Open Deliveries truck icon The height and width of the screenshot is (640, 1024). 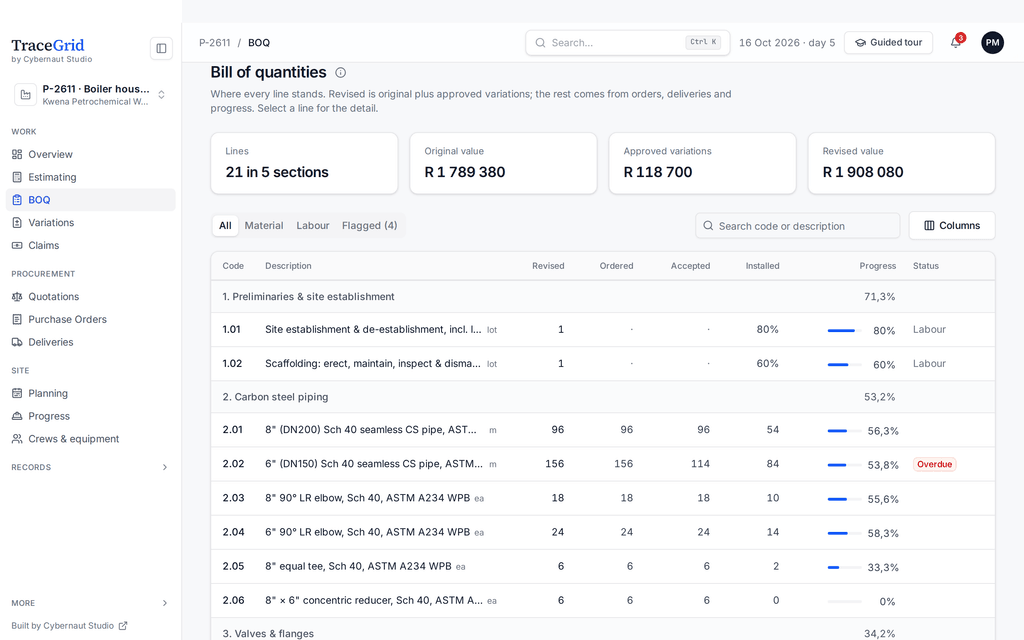click(x=17, y=342)
